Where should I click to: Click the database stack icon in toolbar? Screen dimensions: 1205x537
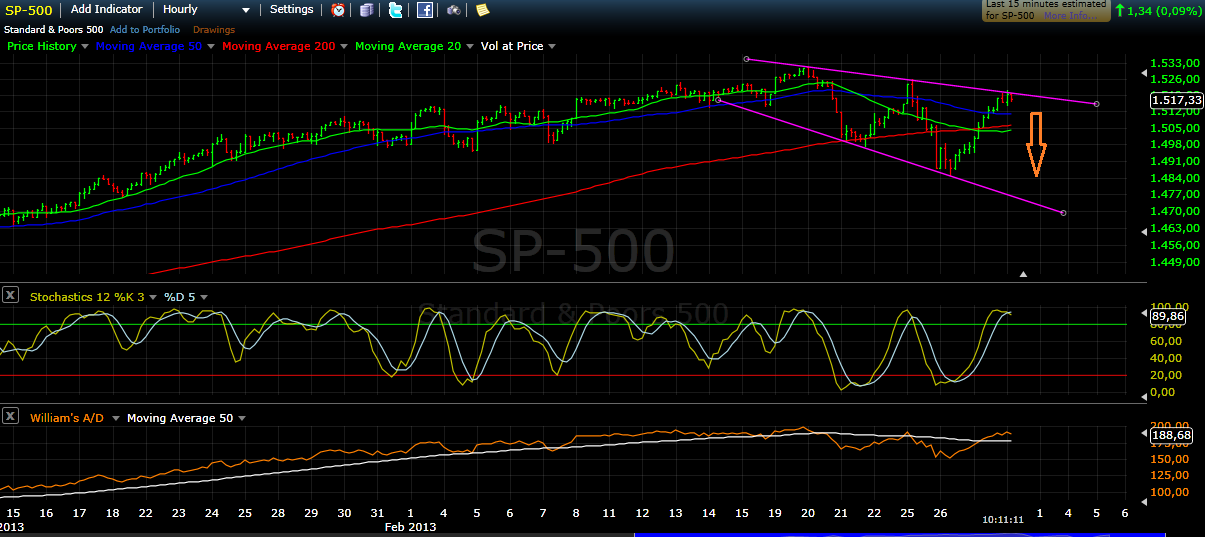[367, 10]
